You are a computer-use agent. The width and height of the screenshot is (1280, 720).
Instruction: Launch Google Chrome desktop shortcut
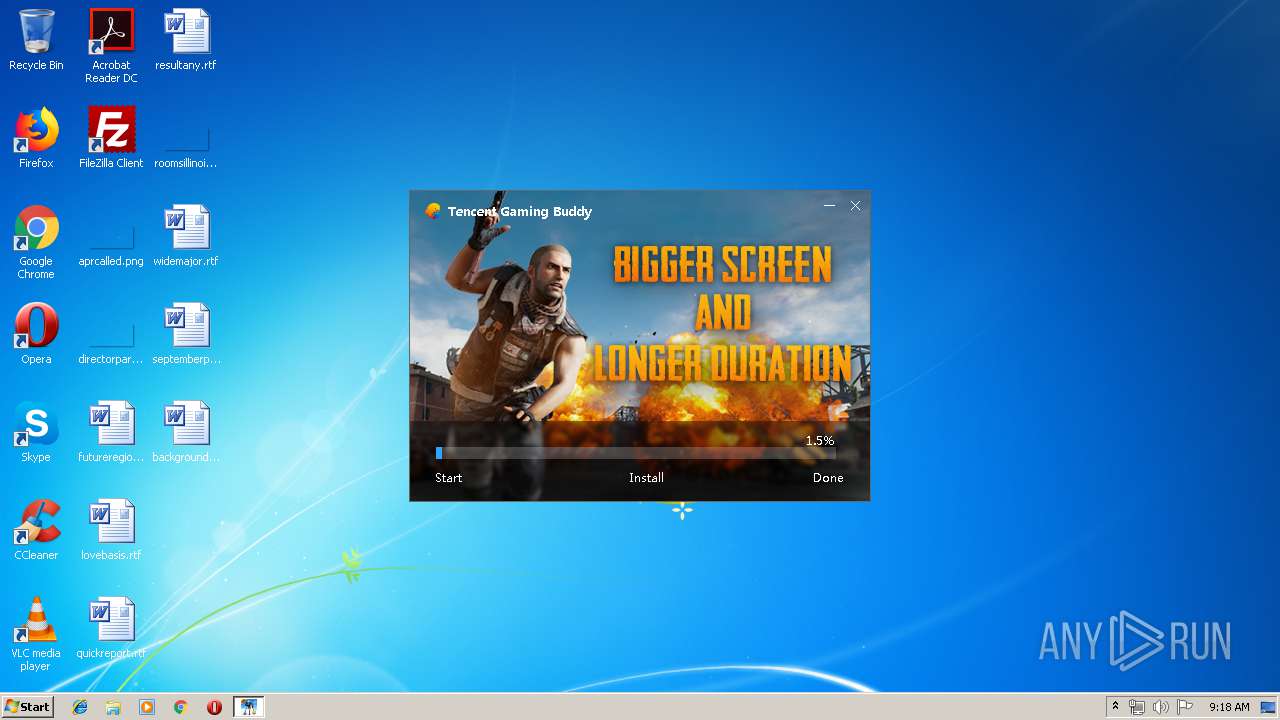(x=36, y=242)
